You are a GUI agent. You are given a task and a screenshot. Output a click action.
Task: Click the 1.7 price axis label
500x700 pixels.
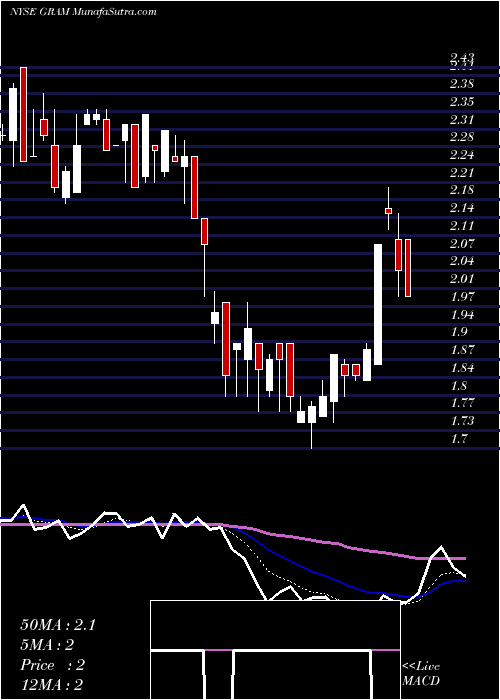tap(458, 438)
